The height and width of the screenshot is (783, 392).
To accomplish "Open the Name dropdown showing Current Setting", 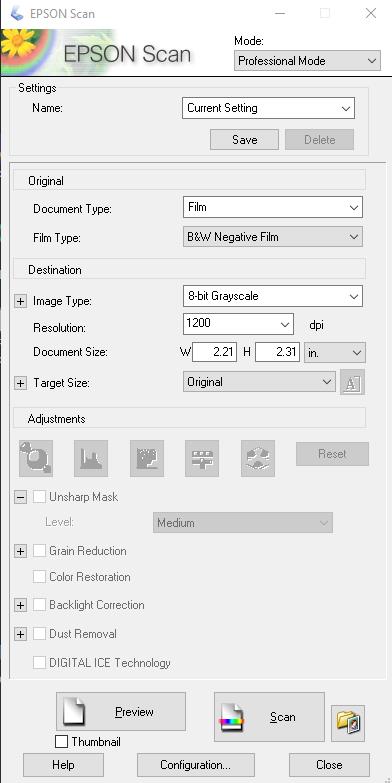I will (269, 108).
